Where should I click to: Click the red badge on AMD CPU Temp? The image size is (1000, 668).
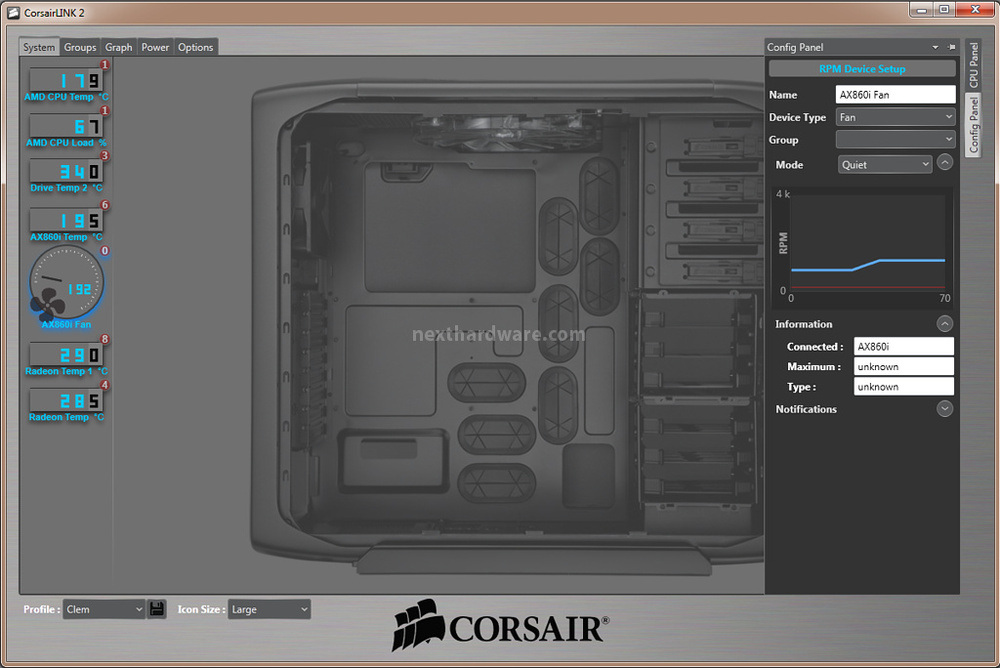[x=105, y=64]
